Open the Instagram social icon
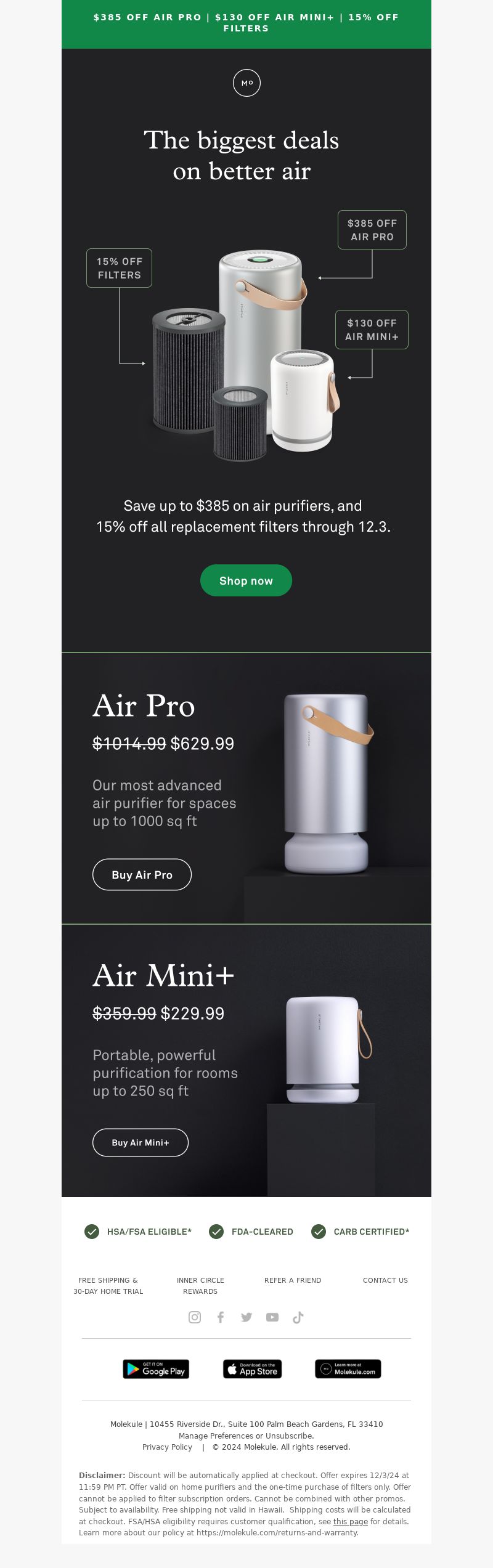The image size is (493, 1568). click(x=195, y=1317)
